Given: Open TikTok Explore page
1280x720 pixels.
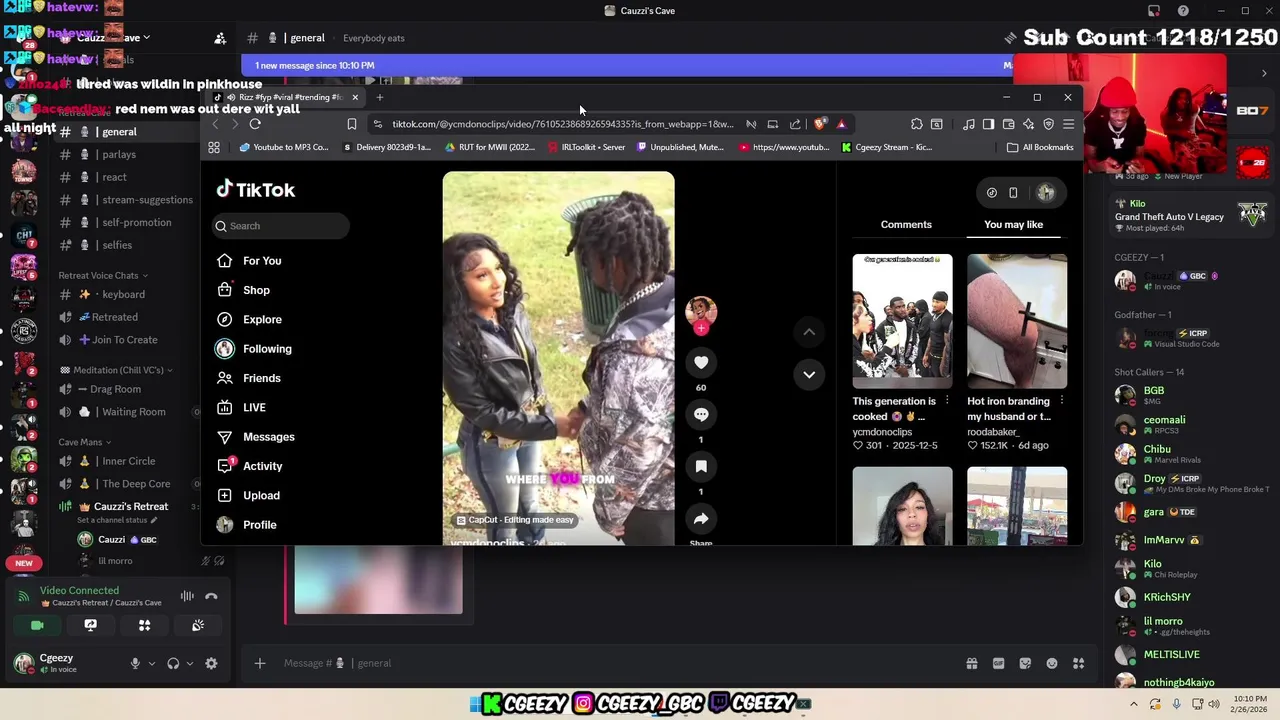Looking at the screenshot, I should click(249, 319).
